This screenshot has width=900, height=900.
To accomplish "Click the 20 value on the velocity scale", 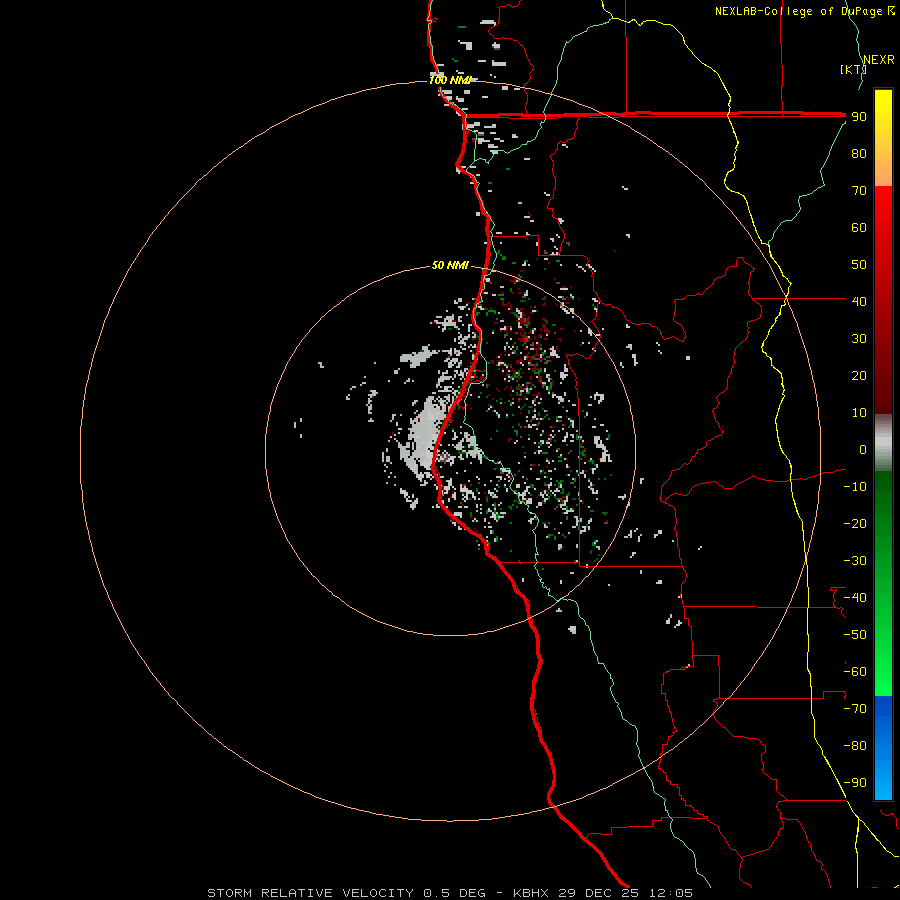I will (859, 375).
